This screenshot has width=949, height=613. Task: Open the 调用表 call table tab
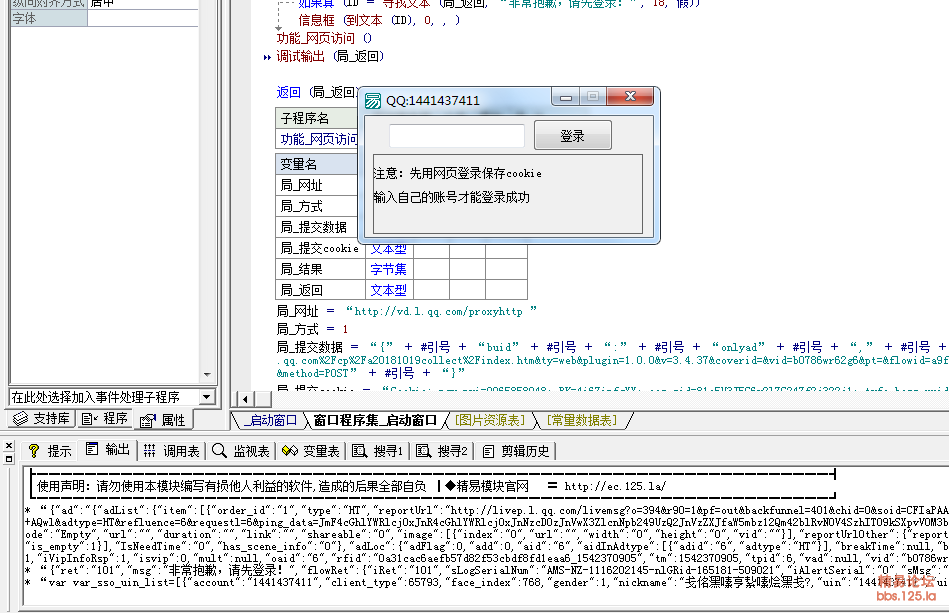(x=172, y=451)
